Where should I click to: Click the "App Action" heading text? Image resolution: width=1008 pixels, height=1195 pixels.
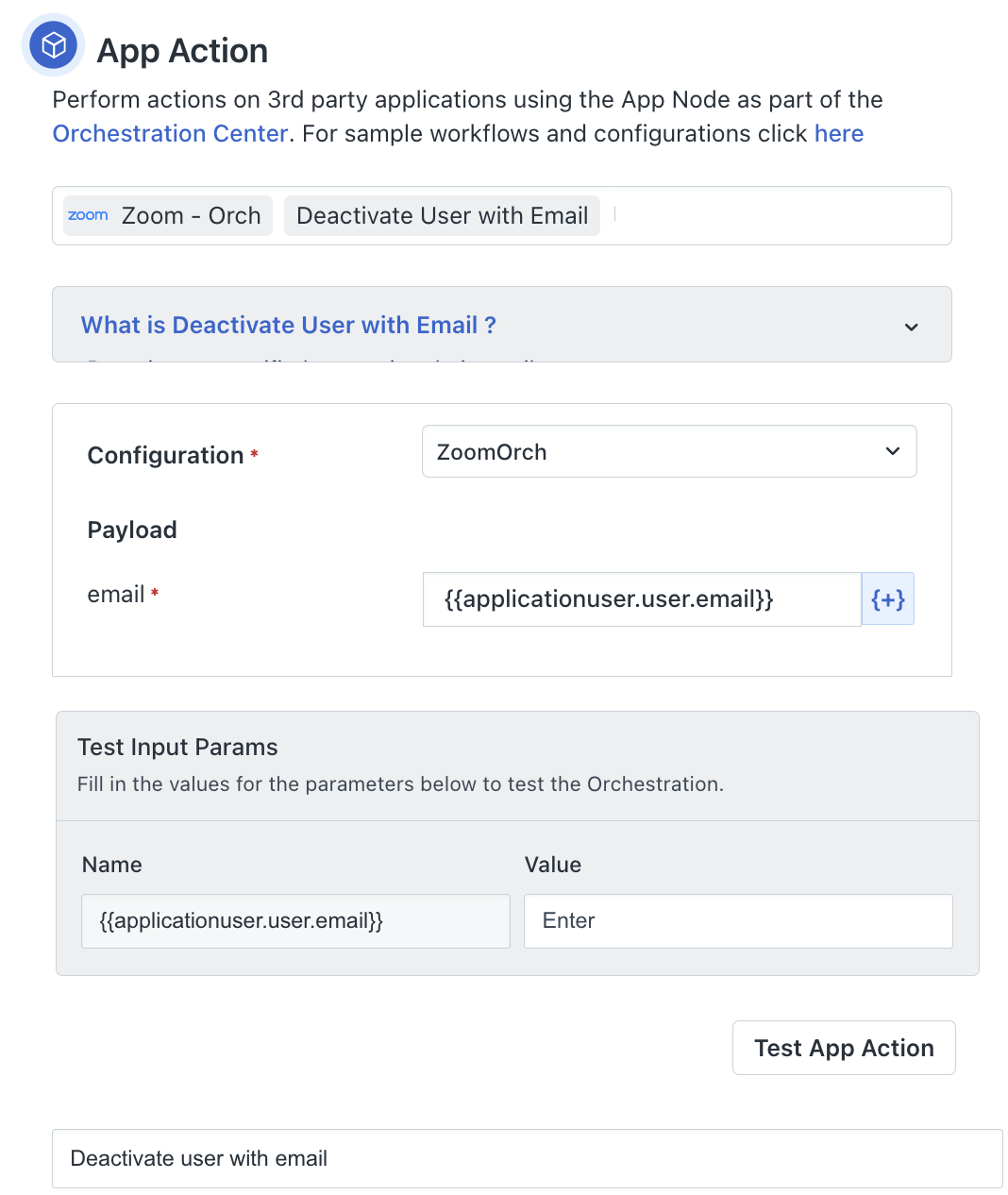tap(182, 51)
